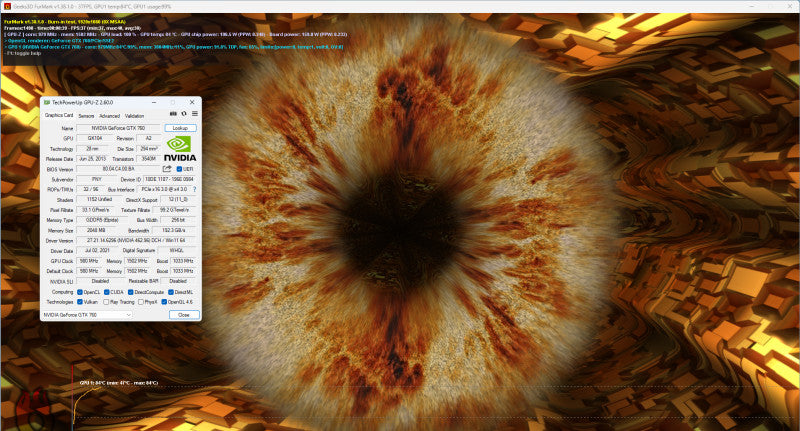
Task: Toggle the Vulkan checkbox
Action: tap(80, 302)
